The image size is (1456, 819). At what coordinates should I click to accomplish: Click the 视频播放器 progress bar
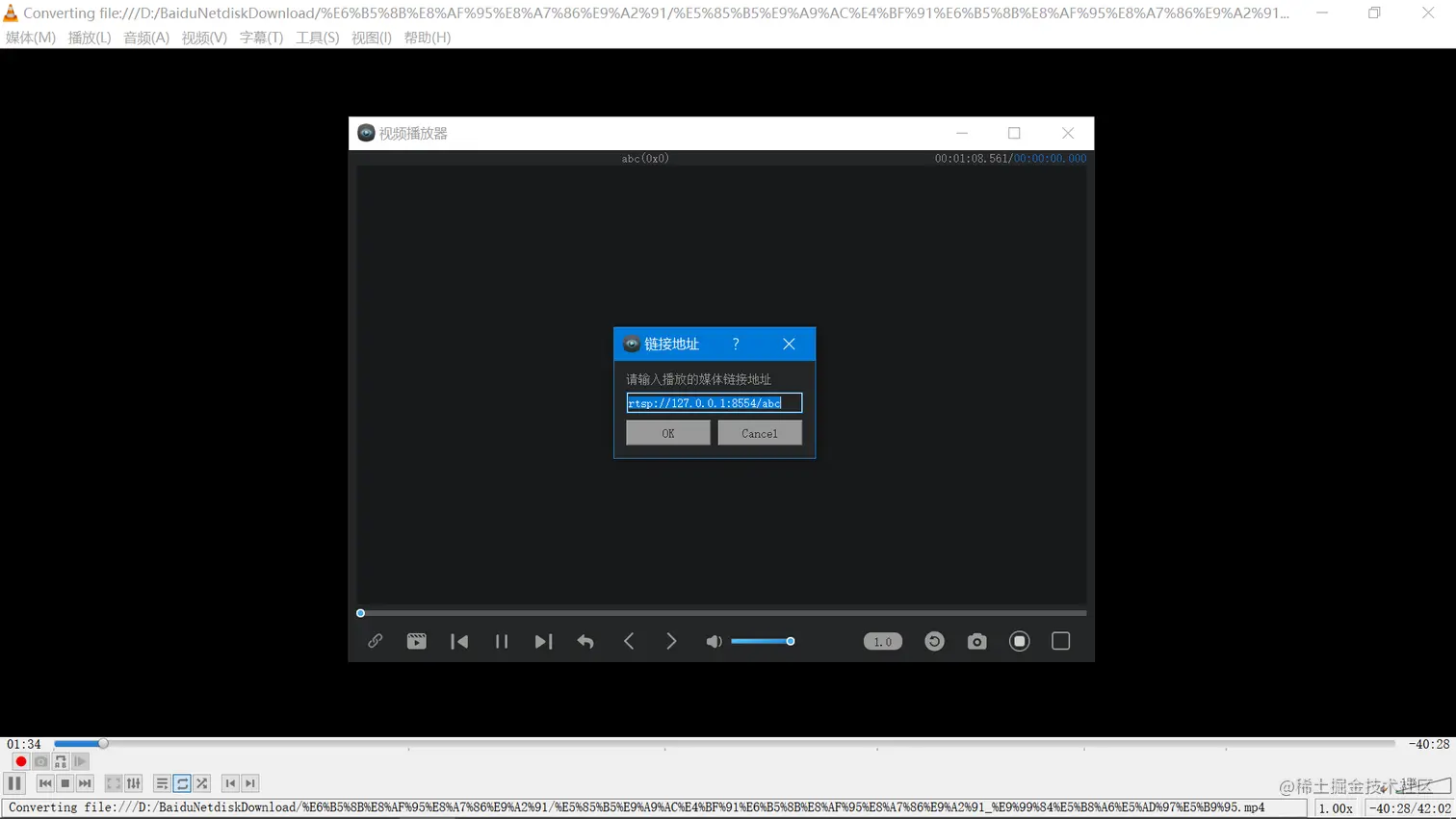pyautogui.click(x=722, y=613)
